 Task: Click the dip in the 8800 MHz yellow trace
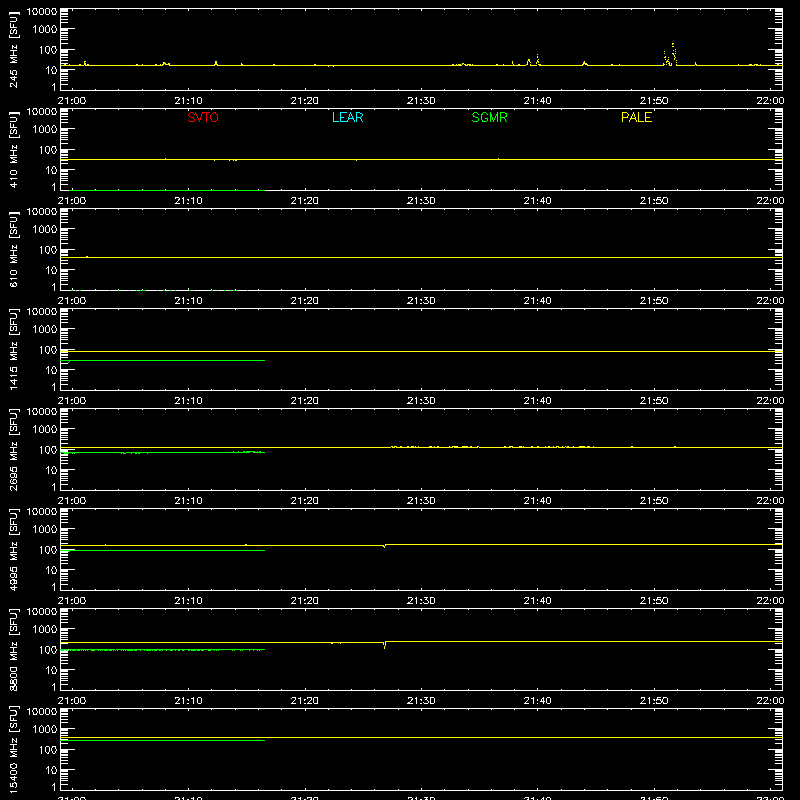pos(385,645)
